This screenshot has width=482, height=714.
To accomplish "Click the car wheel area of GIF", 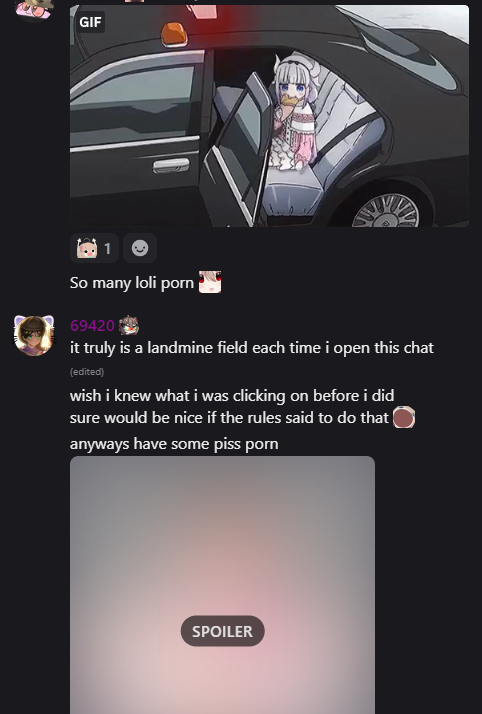I will pyautogui.click(x=386, y=210).
